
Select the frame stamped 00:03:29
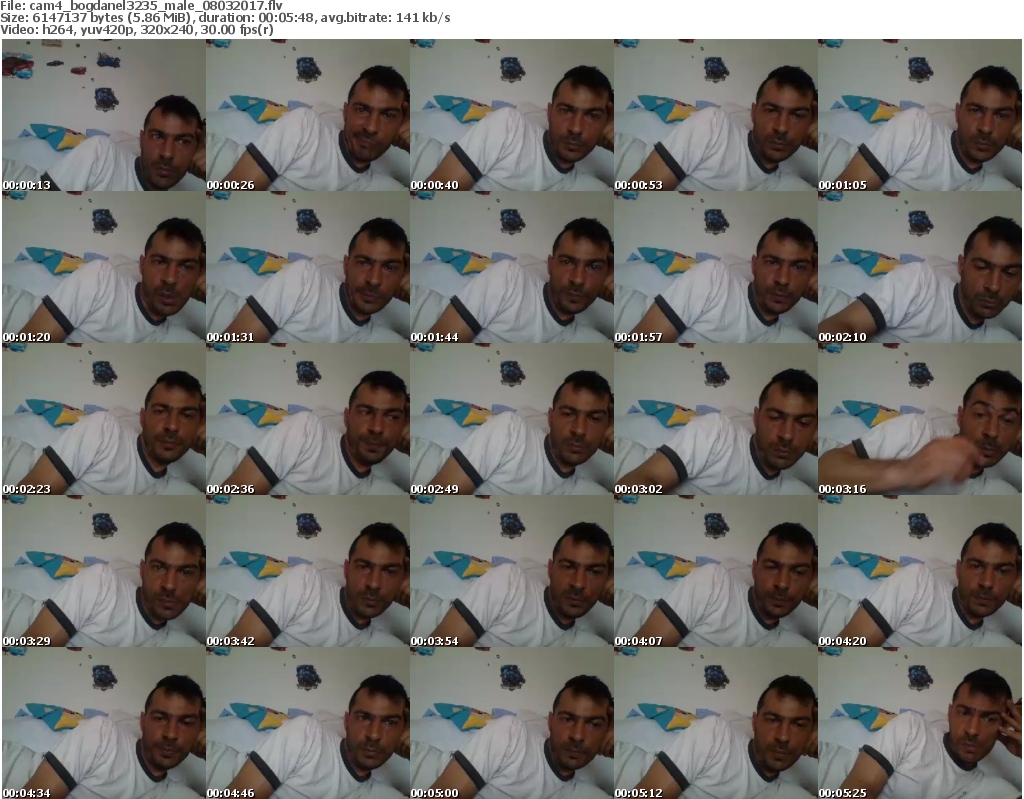point(104,571)
